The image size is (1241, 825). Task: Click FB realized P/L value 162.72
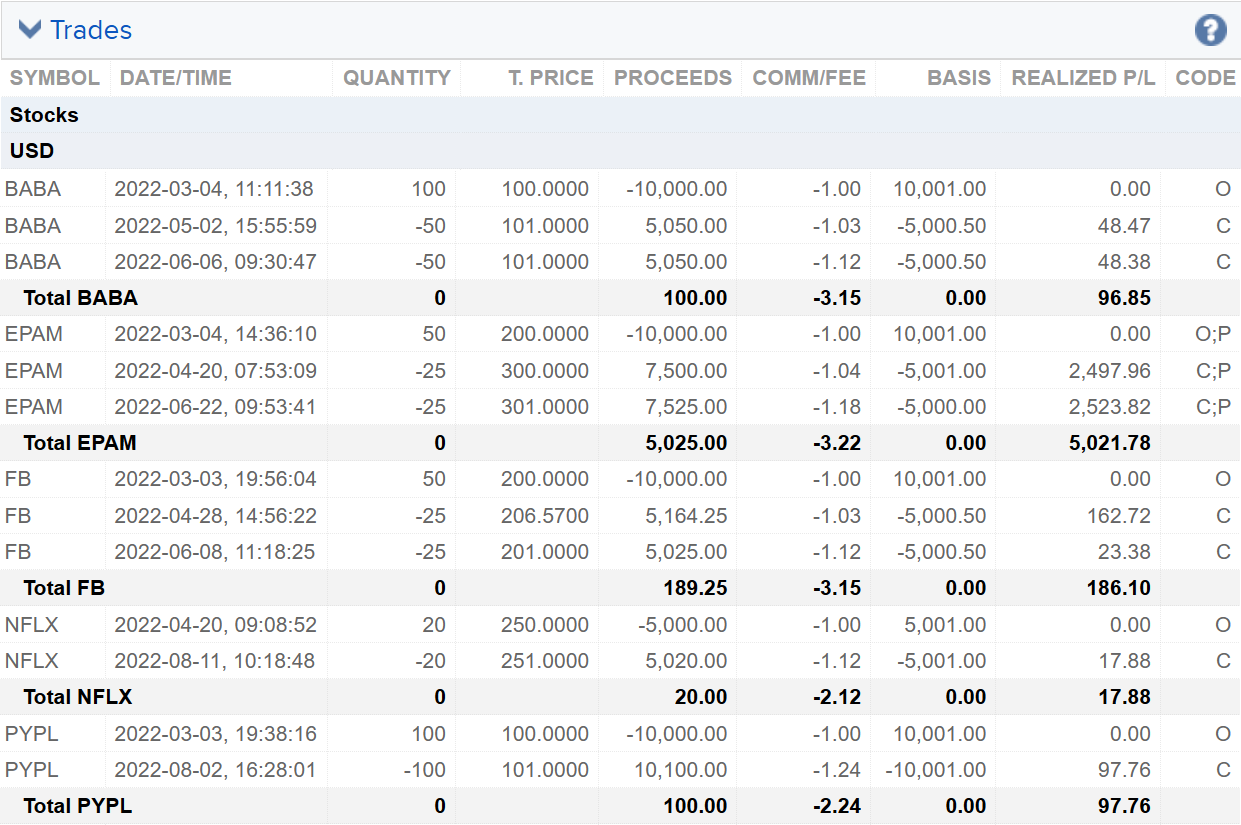coord(1119,516)
